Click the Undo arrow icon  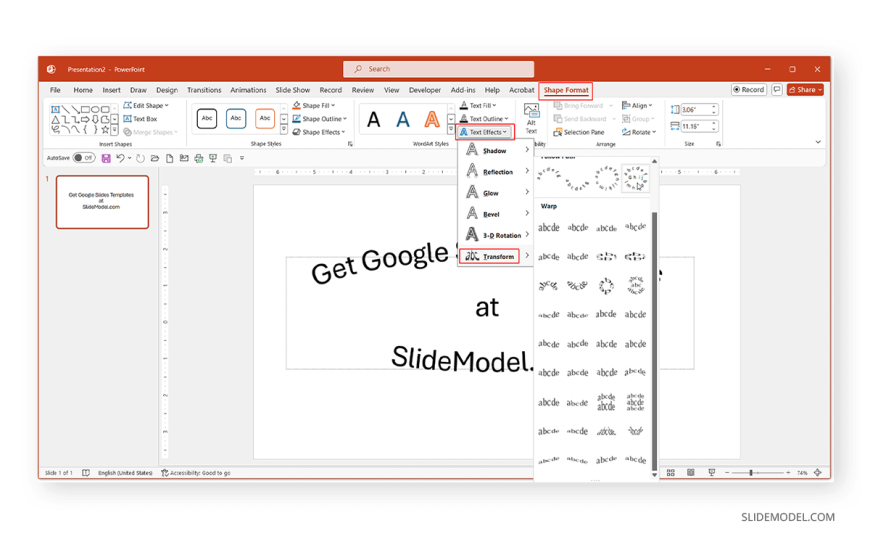120,159
